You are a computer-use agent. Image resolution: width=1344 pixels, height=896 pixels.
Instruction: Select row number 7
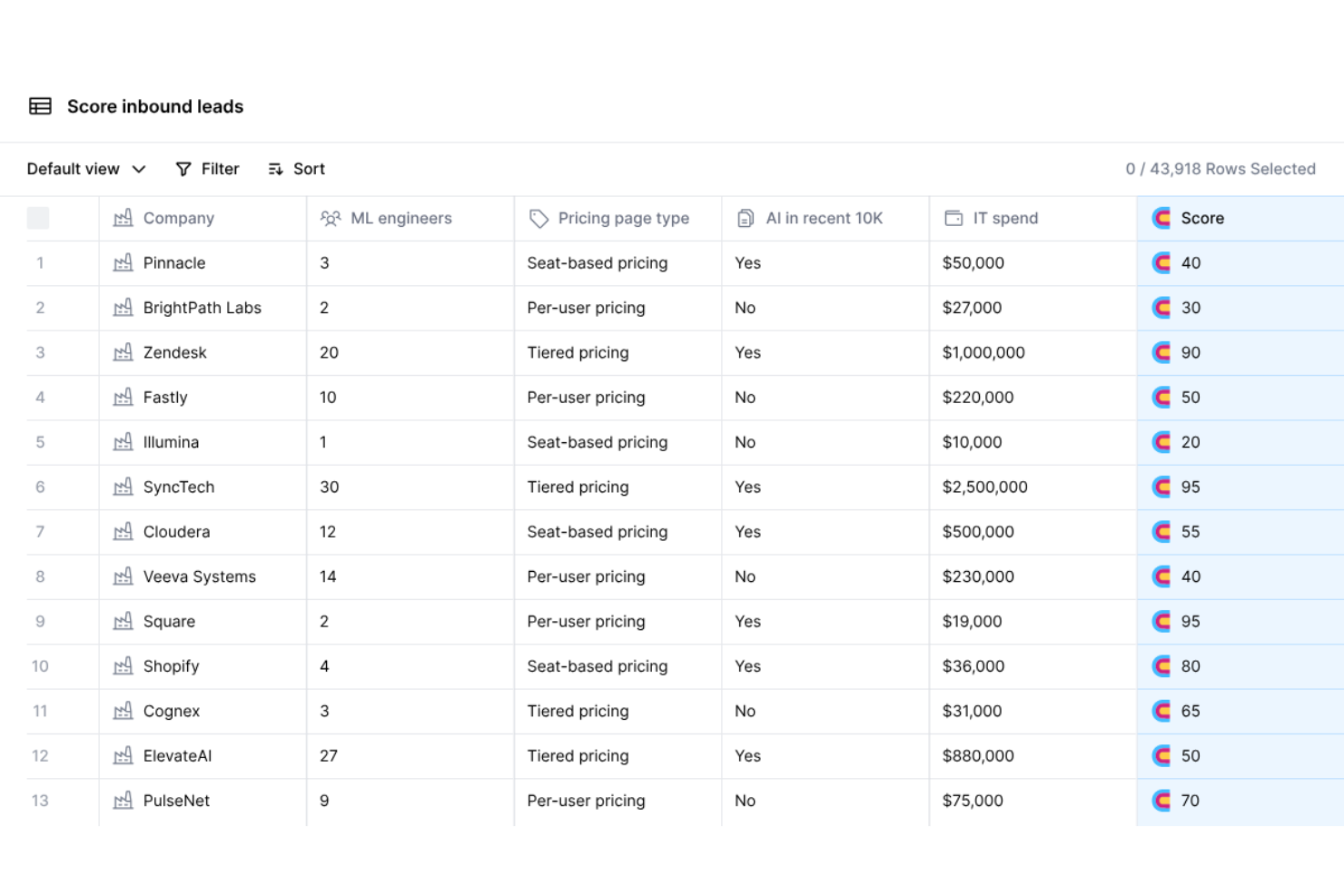40,532
